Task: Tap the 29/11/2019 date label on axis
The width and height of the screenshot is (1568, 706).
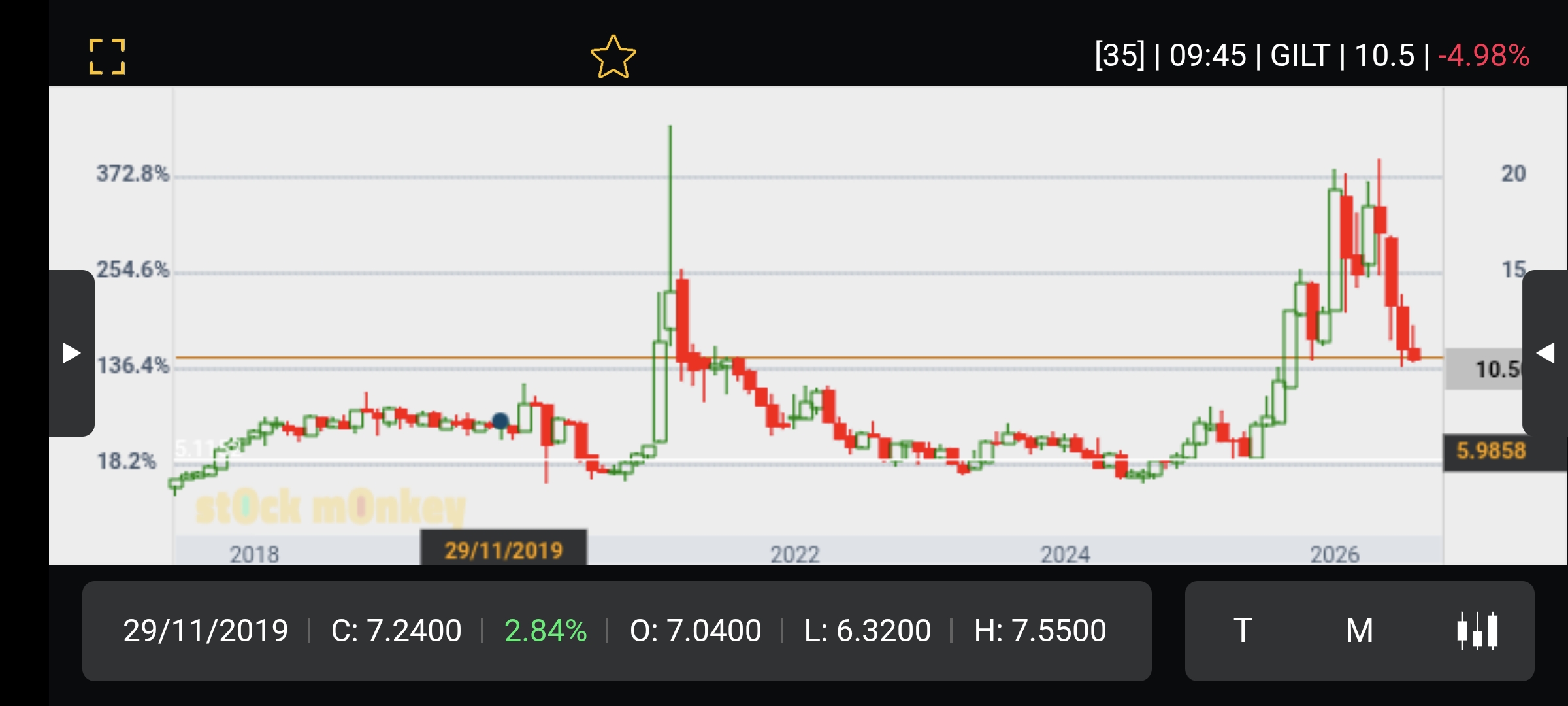Action: pos(503,550)
